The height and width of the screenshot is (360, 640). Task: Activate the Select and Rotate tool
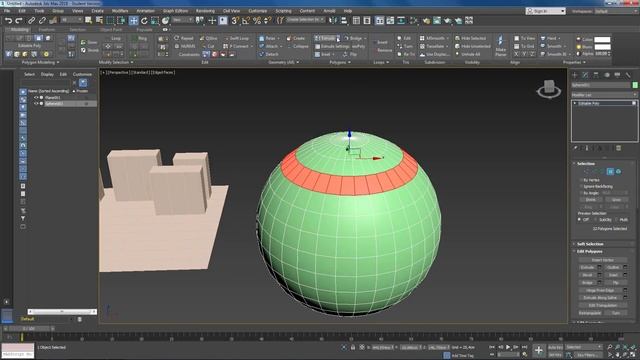point(144,20)
